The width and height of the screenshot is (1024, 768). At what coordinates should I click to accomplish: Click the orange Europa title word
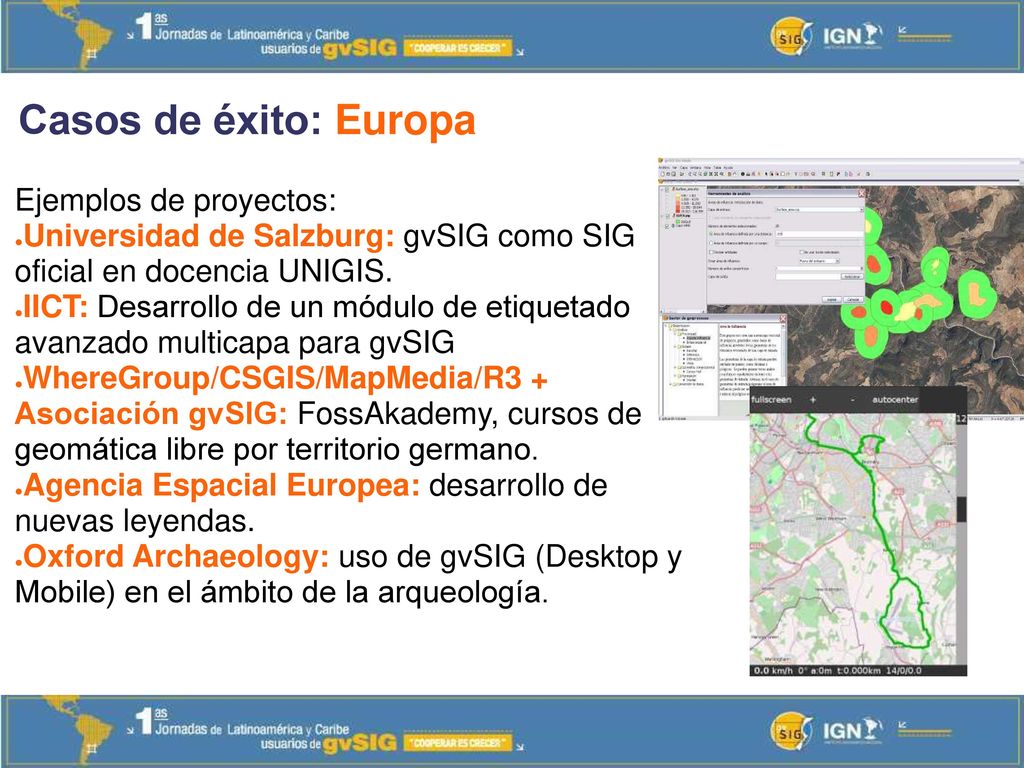pyautogui.click(x=406, y=121)
